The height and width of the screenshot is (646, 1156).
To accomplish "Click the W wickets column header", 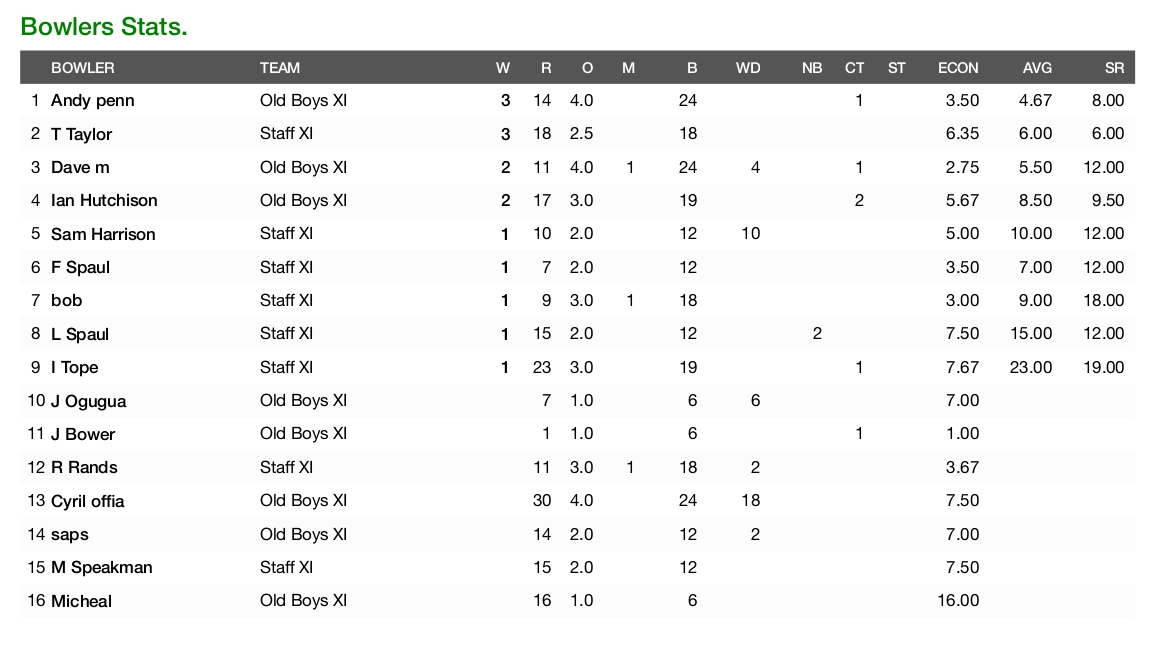I will coord(502,68).
